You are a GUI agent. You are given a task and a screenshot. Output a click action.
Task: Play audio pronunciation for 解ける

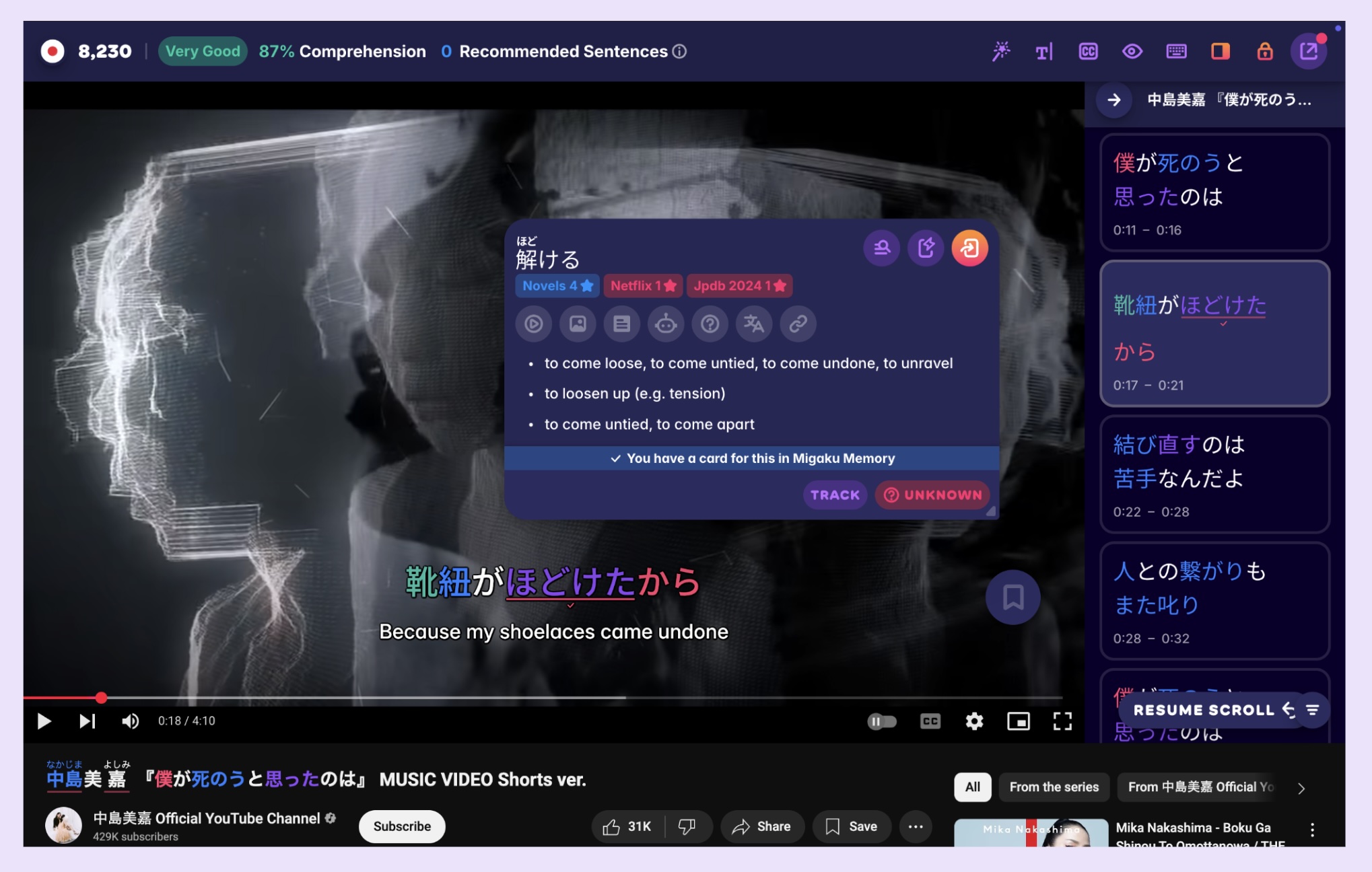tap(533, 324)
